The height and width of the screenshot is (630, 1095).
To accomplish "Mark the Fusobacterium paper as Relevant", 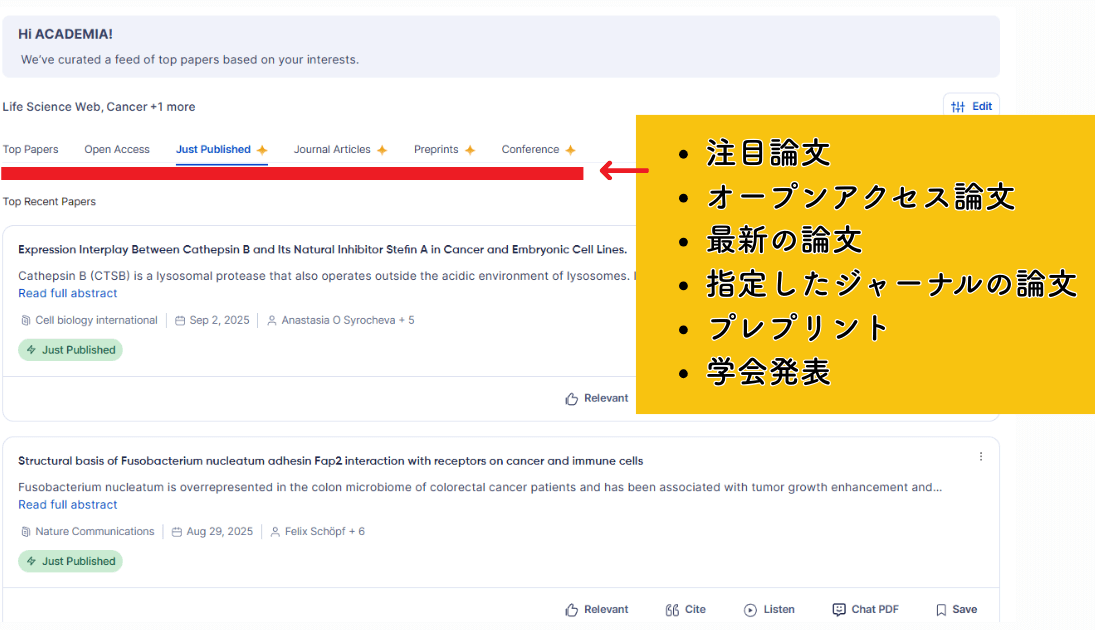I will click(x=597, y=610).
